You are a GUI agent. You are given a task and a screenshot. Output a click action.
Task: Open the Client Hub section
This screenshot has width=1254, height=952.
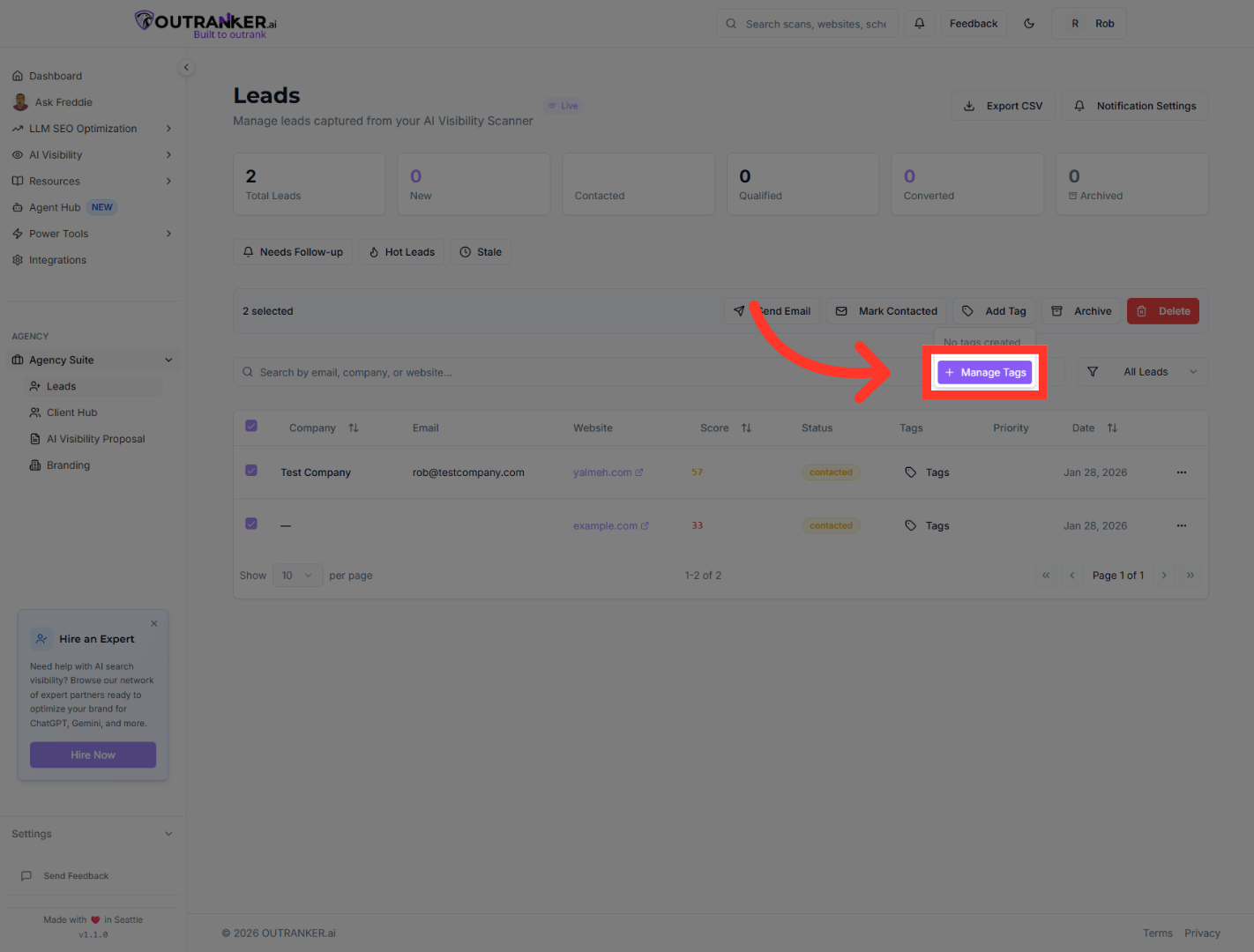click(x=71, y=412)
